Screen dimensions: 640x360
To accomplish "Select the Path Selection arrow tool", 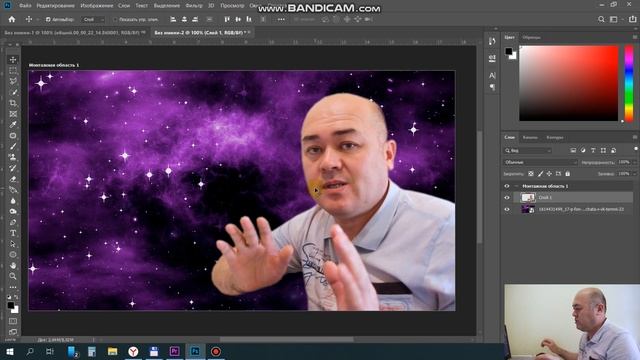I will click(13, 244).
